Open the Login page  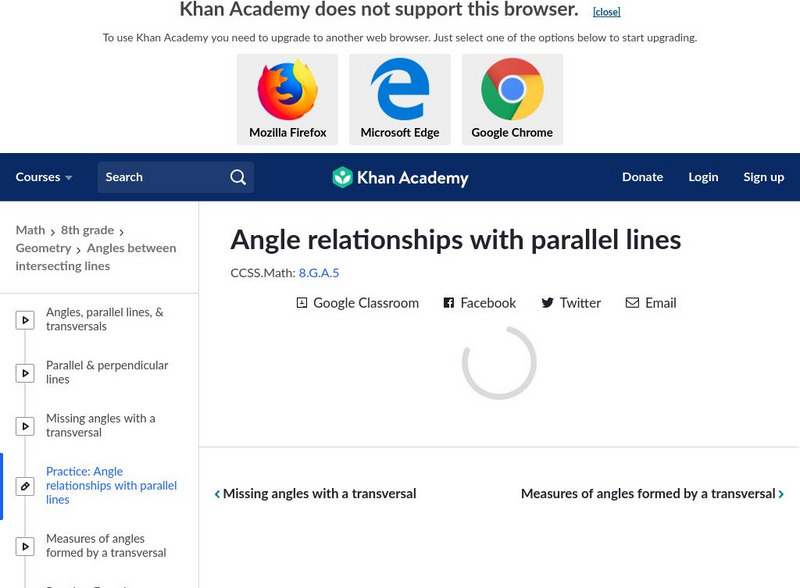click(x=703, y=177)
